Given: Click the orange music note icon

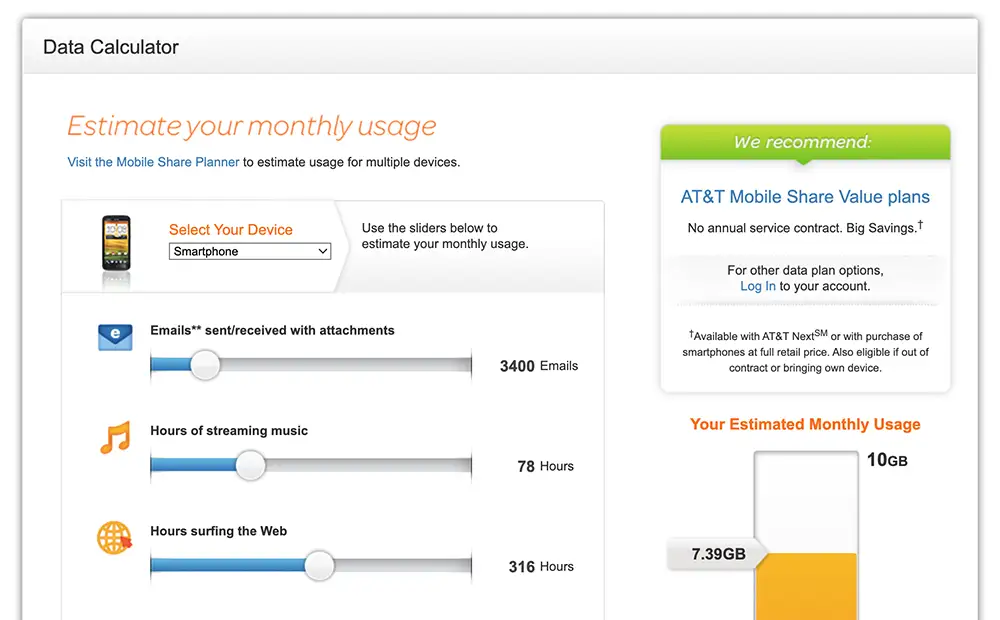Looking at the screenshot, I should pos(115,437).
